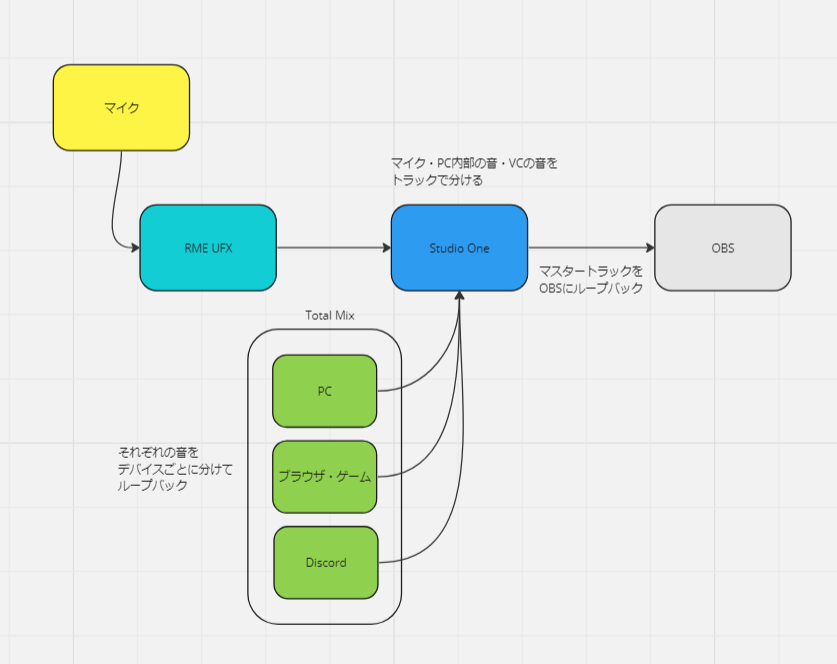Click the note マイク・PC内部の音・VCの音をトラックで分ける
The width and height of the screenshot is (837, 664).
pos(474,171)
